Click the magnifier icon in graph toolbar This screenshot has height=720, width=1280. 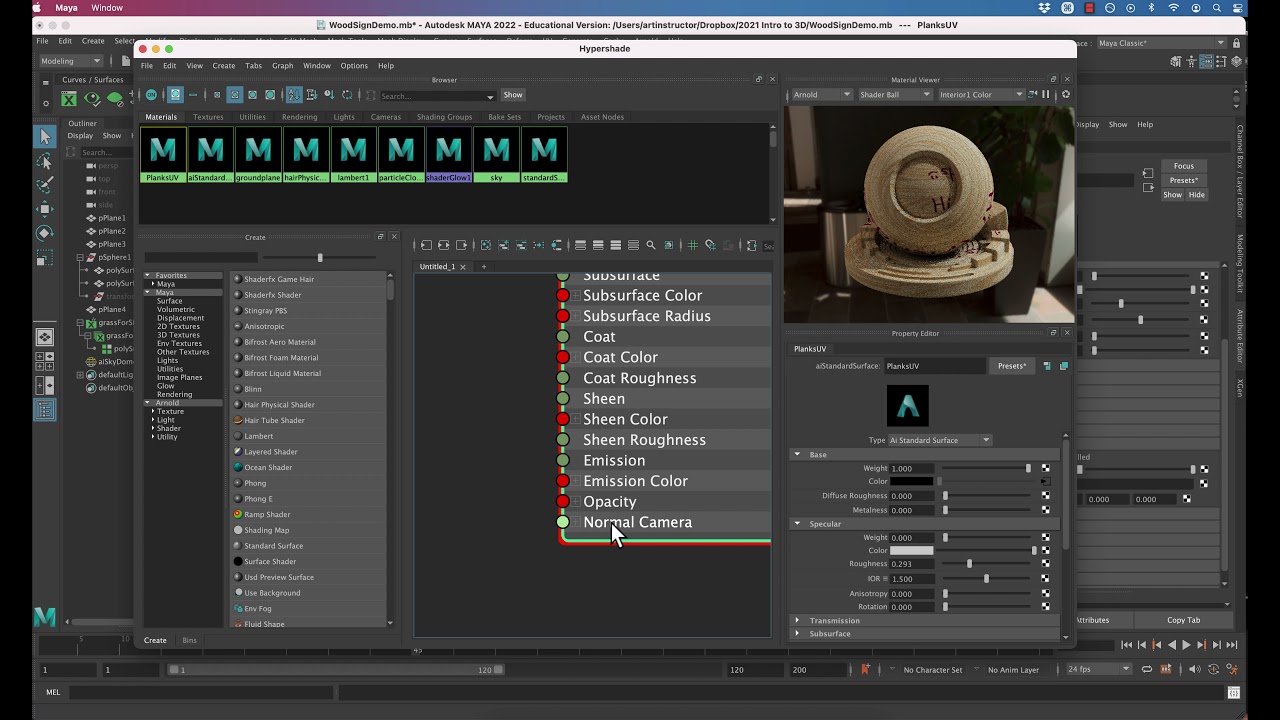[x=651, y=245]
